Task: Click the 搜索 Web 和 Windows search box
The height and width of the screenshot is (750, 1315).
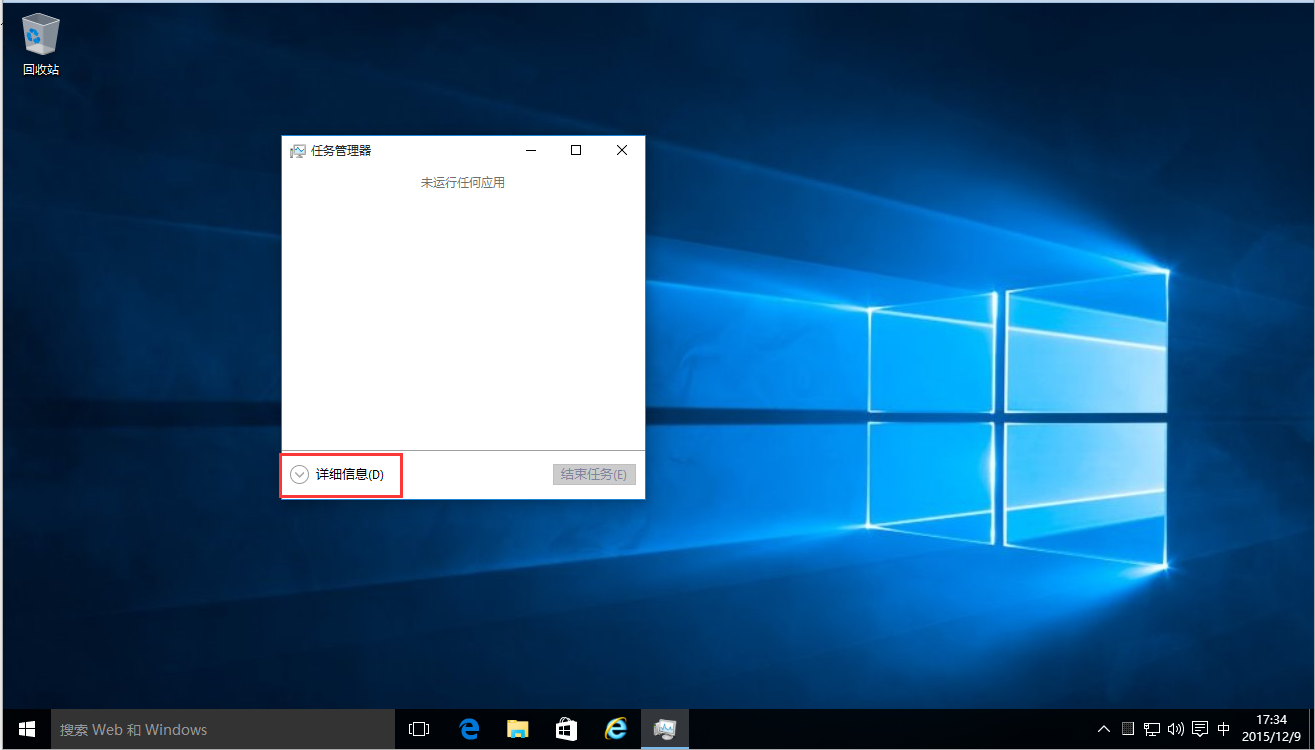Action: pyautogui.click(x=224, y=730)
